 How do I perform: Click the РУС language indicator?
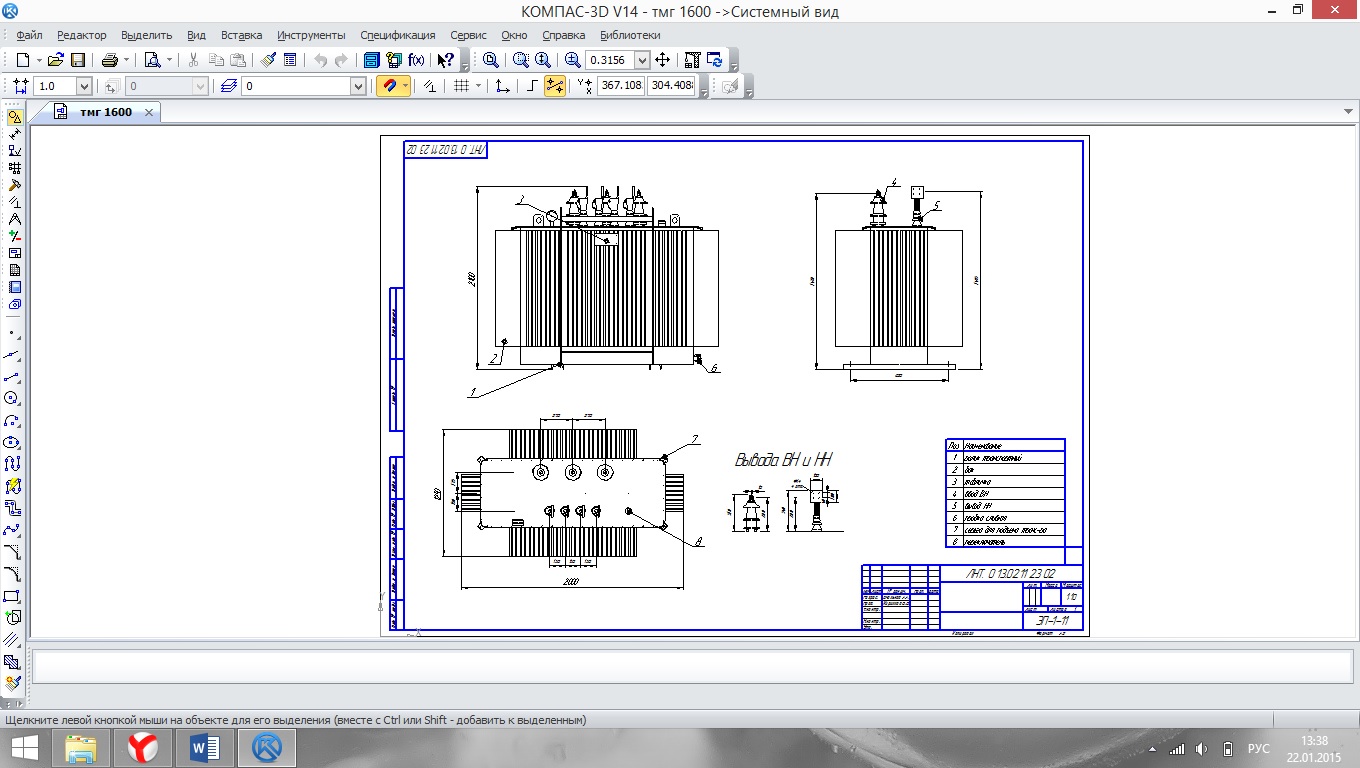tap(1259, 749)
